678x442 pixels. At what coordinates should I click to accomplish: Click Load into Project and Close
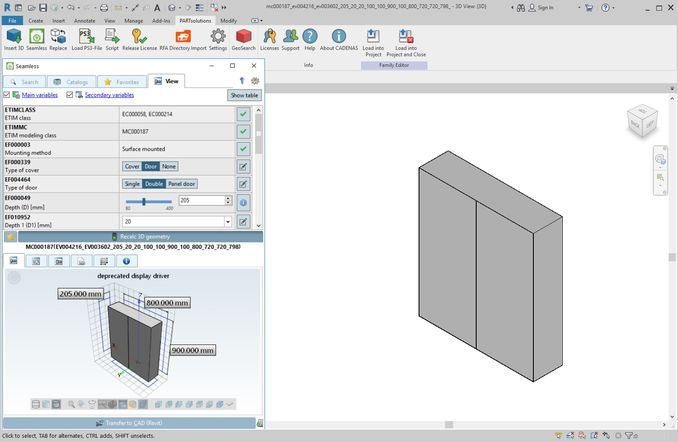coord(406,37)
